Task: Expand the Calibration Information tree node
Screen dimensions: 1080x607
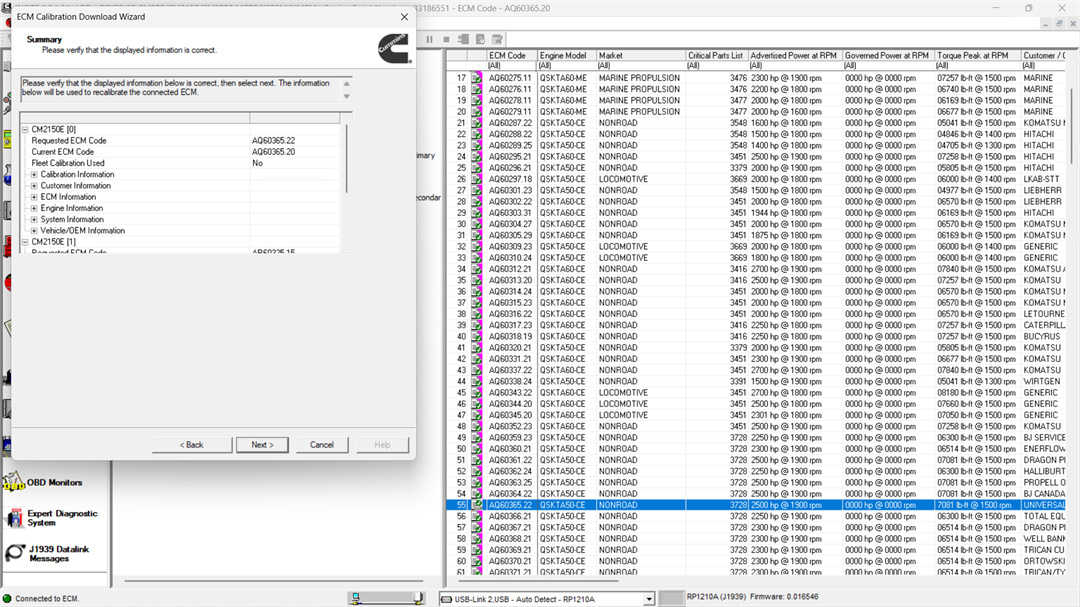Action: pyautogui.click(x=34, y=175)
